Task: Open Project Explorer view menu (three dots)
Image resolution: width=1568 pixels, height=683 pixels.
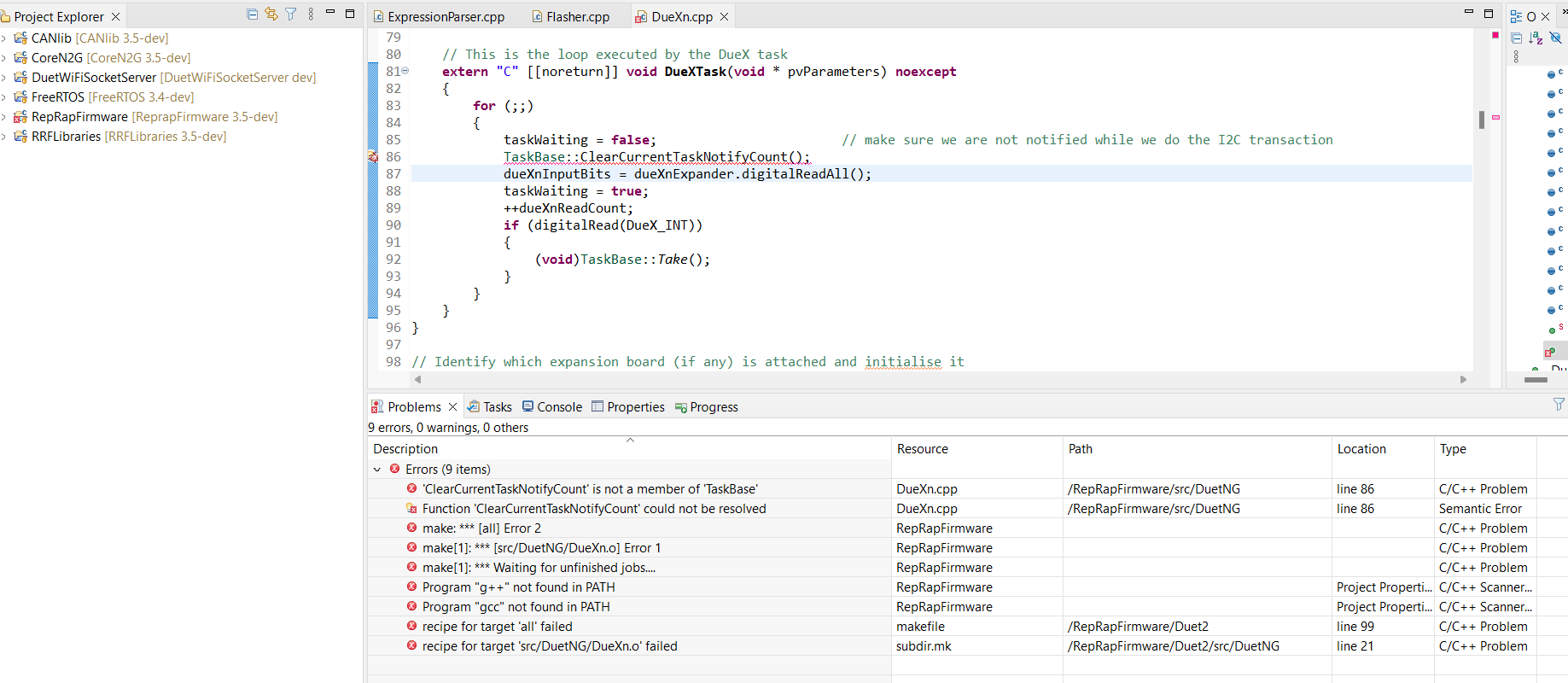Action: pos(311,14)
